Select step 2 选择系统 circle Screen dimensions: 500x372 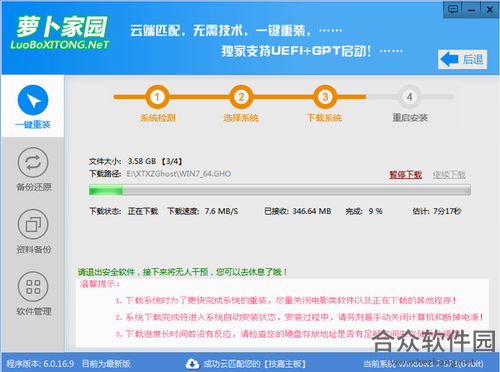pos(241,97)
